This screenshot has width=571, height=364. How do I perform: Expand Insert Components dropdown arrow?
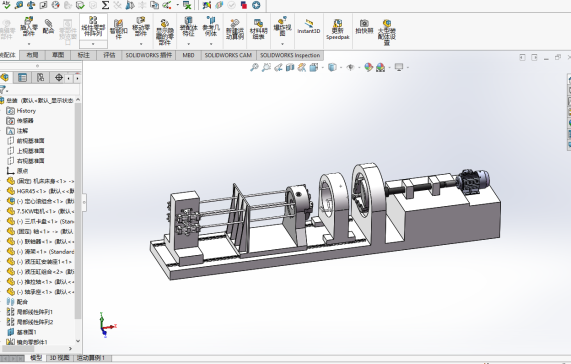pyautogui.click(x=29, y=44)
